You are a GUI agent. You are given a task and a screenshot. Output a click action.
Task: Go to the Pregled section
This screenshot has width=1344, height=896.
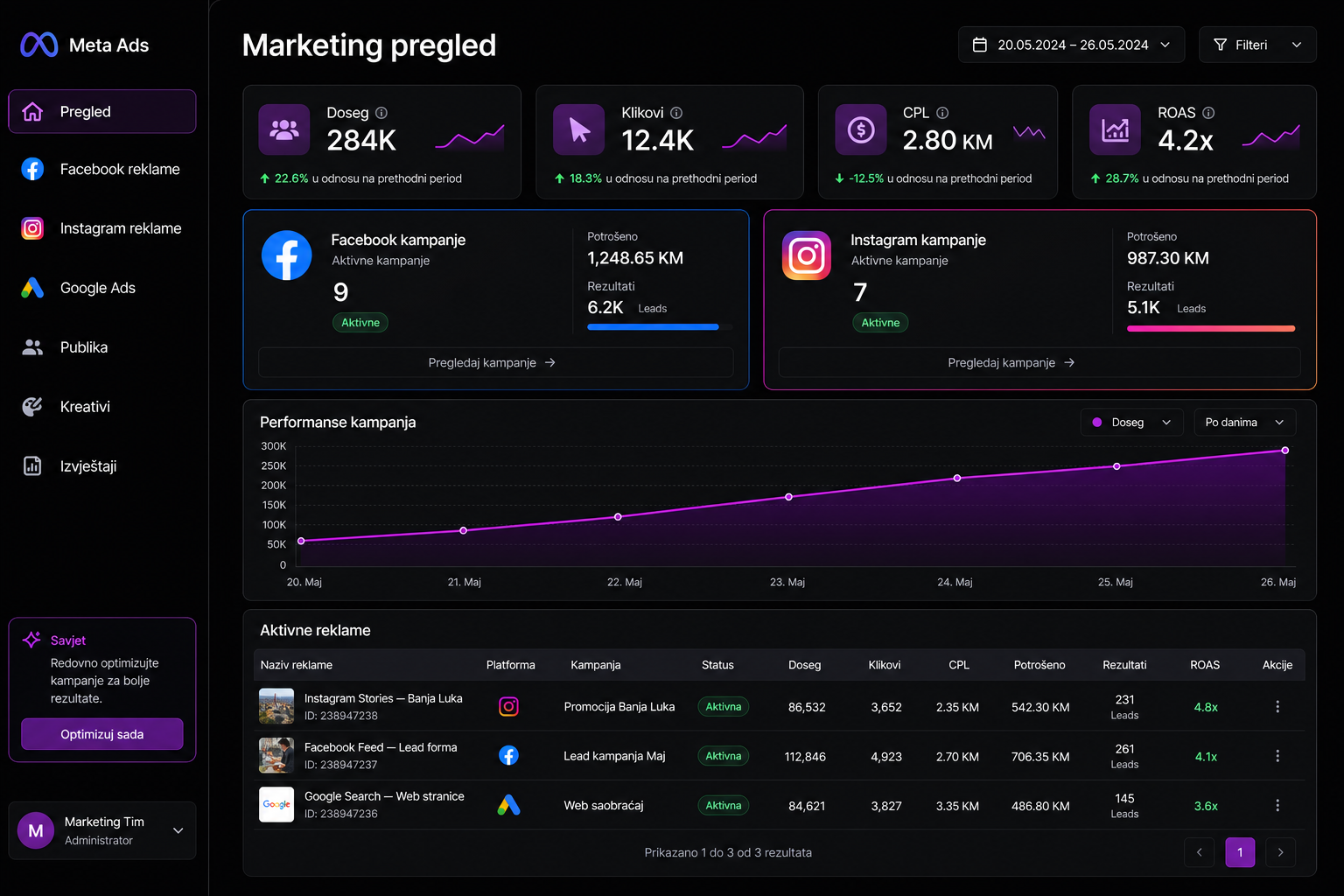[102, 112]
